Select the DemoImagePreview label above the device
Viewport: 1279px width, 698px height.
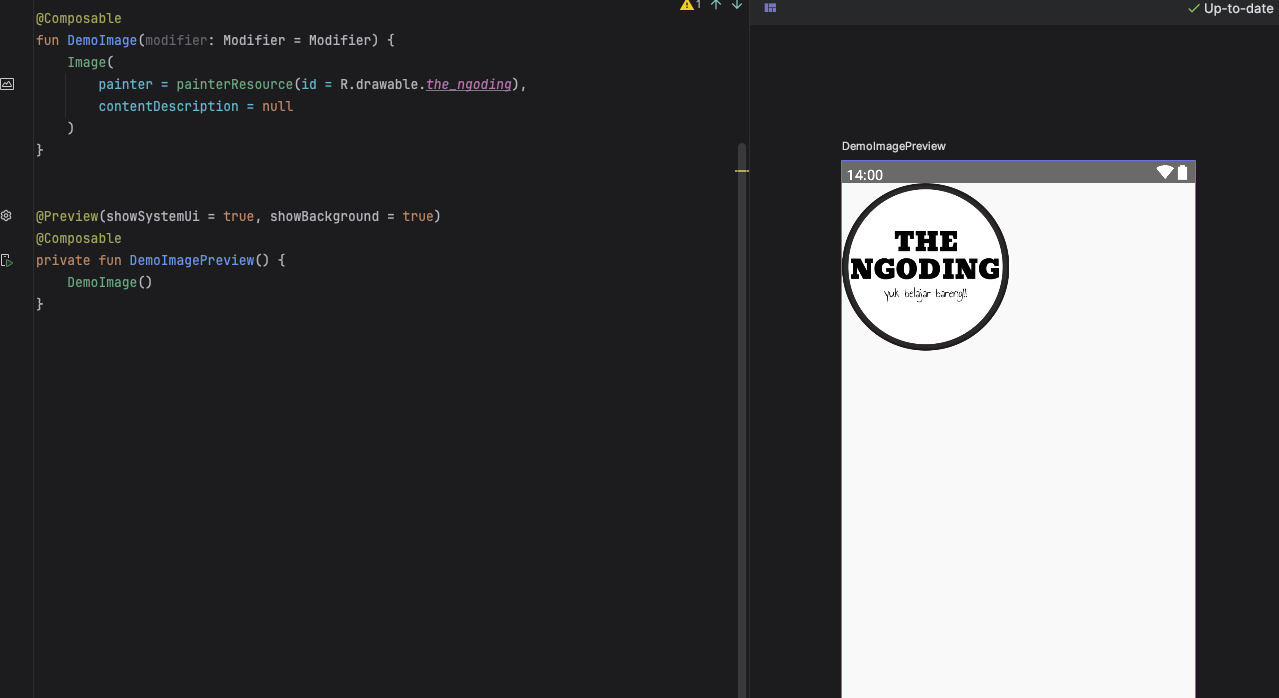[x=893, y=146]
